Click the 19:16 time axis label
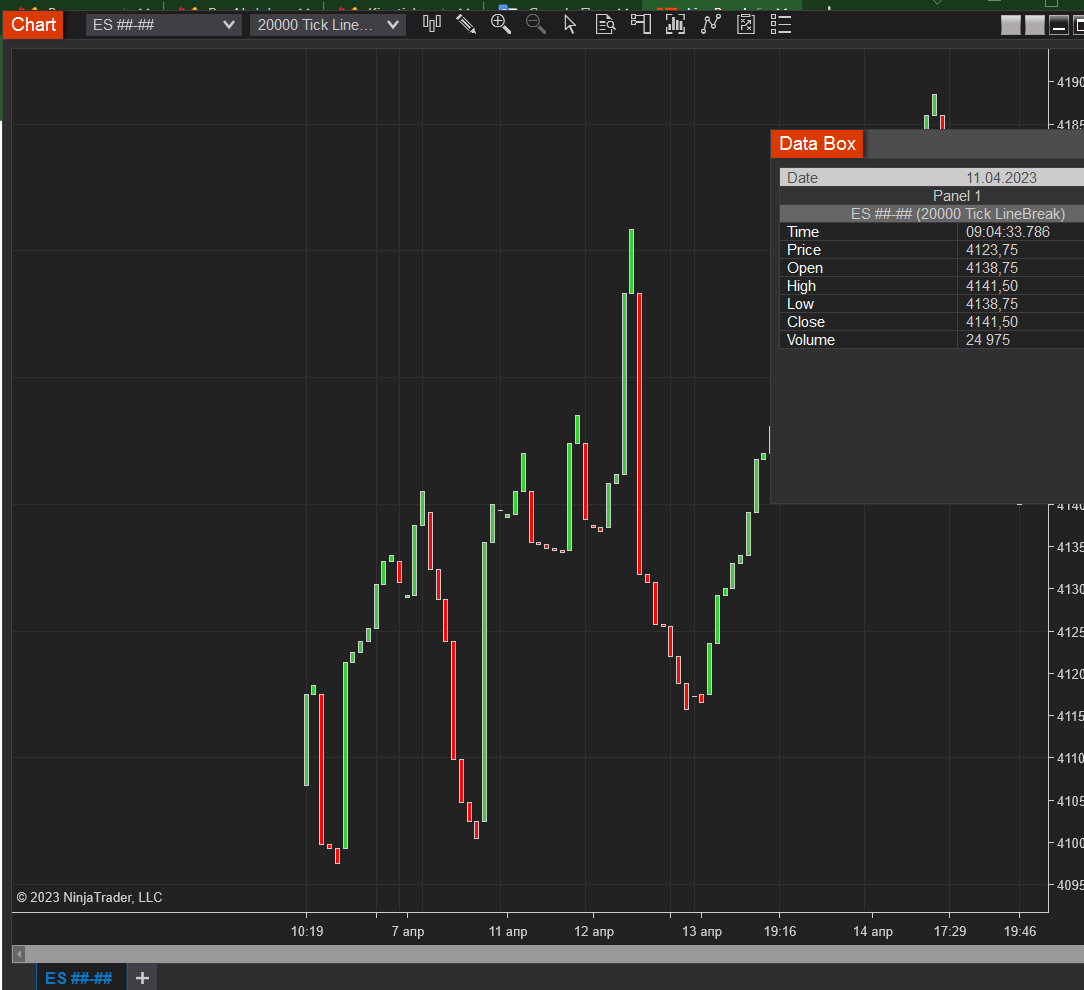1084x990 pixels. [780, 931]
